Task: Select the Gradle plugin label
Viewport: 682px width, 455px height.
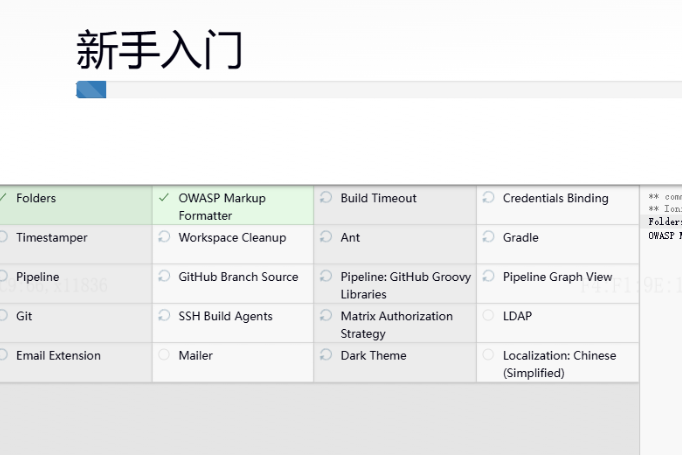Action: 521,238
